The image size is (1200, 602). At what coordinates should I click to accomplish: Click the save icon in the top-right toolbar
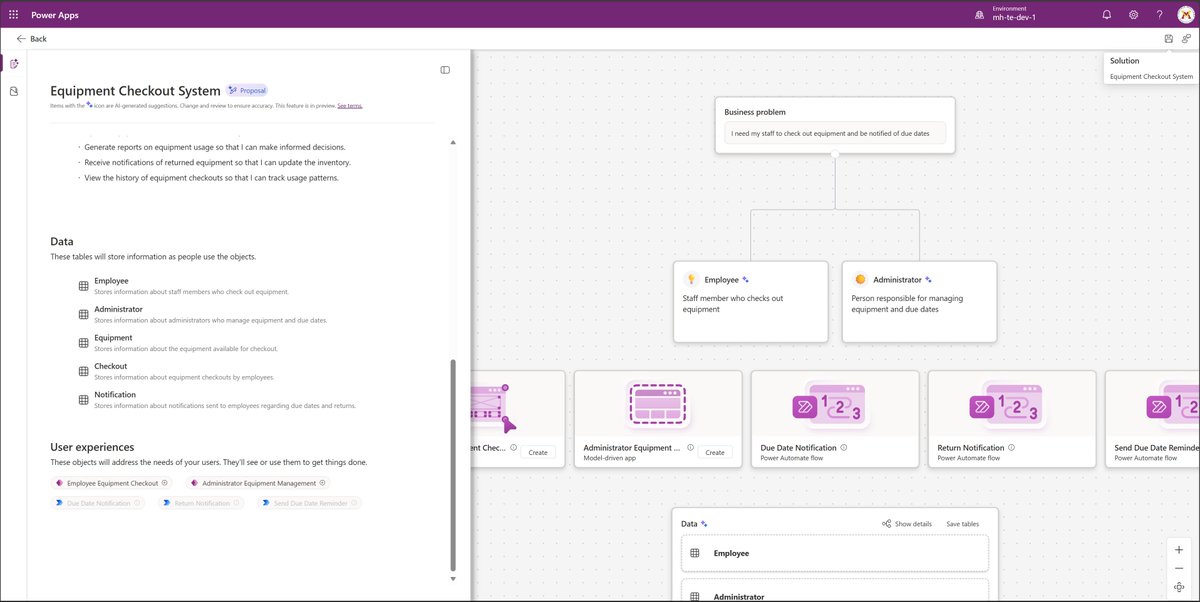(1168, 39)
